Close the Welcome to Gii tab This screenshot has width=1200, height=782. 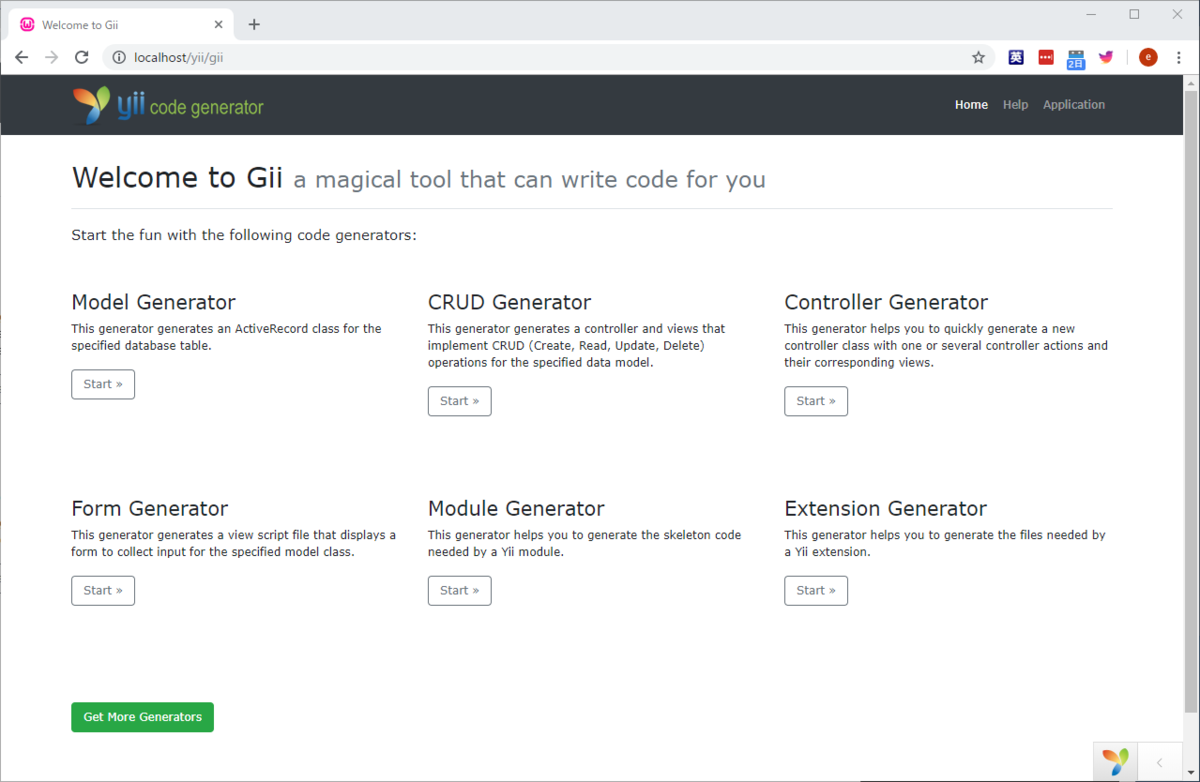pyautogui.click(x=219, y=24)
